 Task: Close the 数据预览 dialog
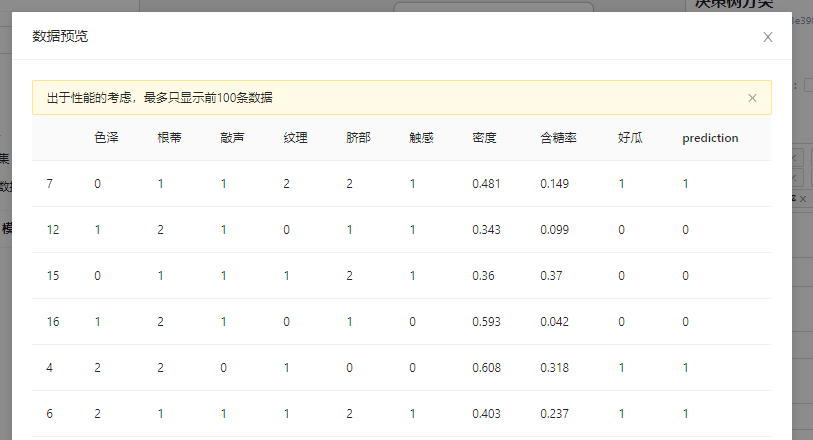coord(768,37)
